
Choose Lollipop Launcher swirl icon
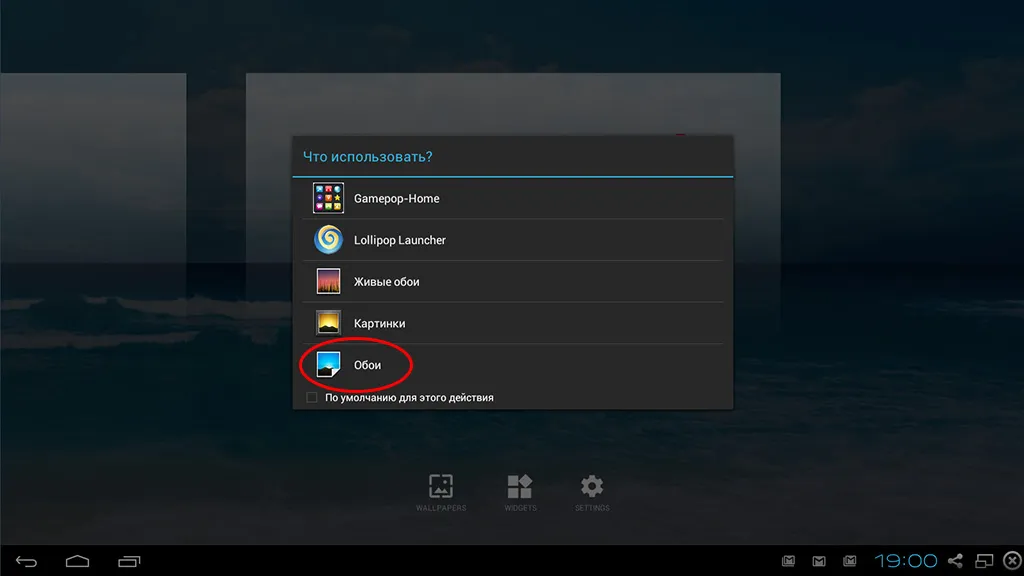click(x=328, y=240)
